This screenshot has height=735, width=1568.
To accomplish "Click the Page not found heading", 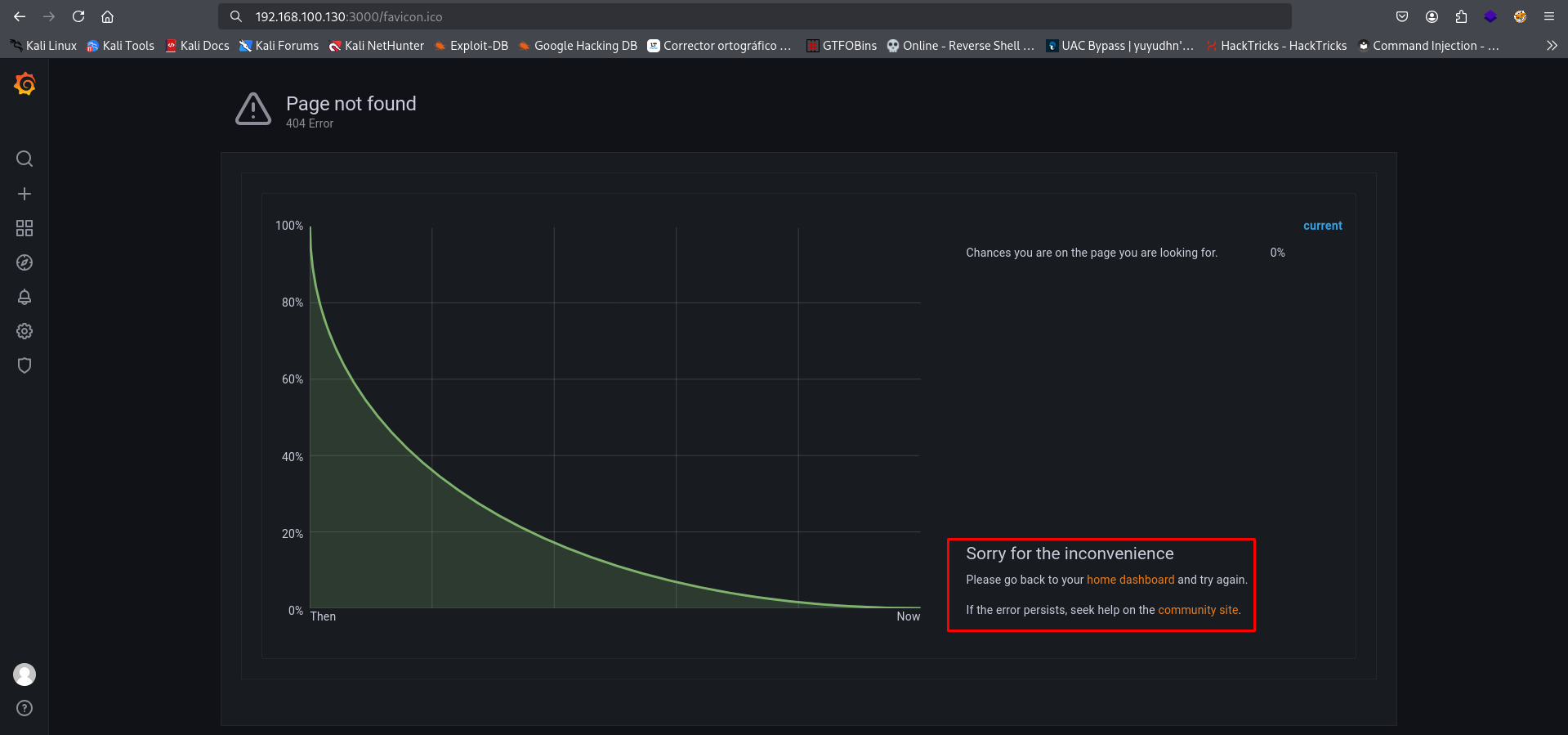I will (351, 104).
